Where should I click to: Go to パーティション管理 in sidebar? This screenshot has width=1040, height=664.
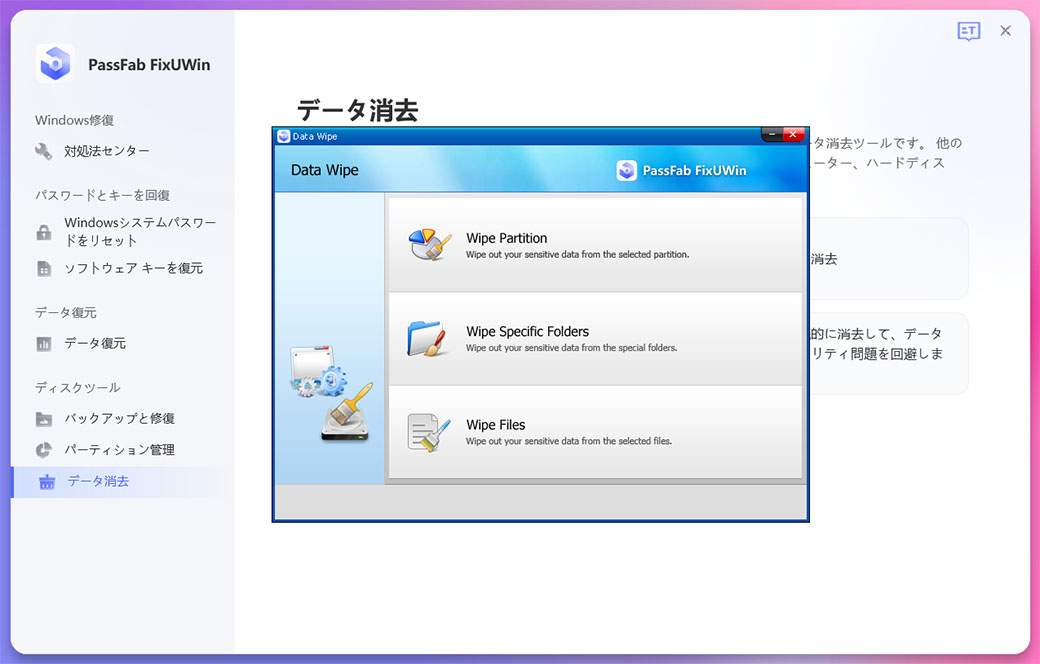click(119, 450)
